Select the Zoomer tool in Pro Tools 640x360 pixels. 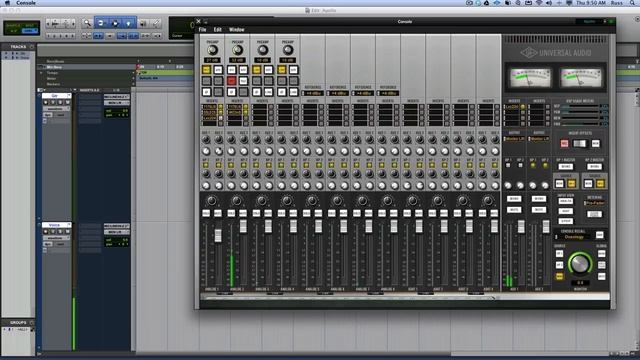click(87, 23)
